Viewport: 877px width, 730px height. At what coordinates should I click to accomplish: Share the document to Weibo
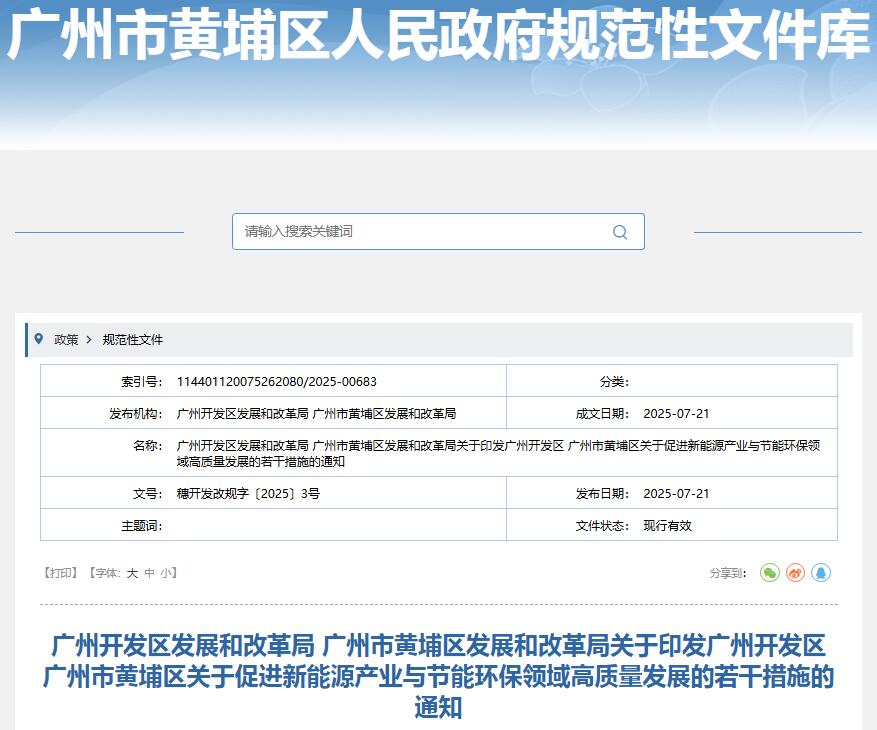[795, 572]
